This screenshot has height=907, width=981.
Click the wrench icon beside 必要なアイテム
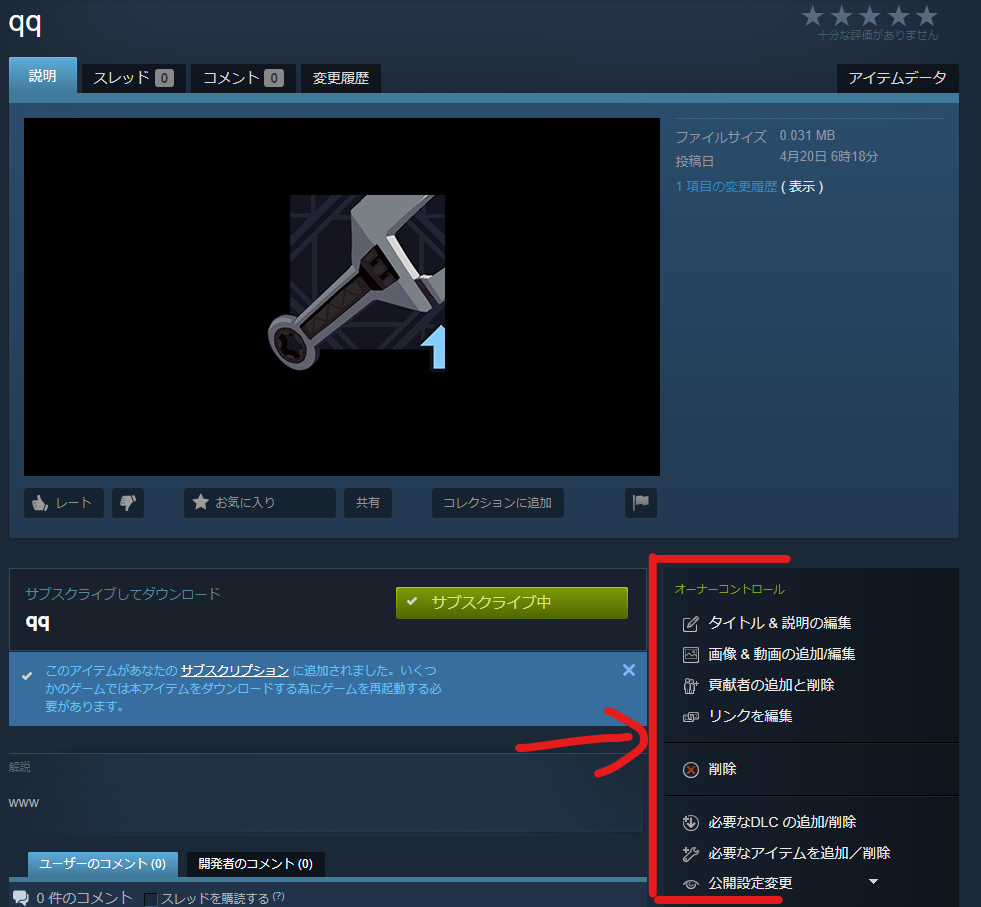click(x=690, y=853)
